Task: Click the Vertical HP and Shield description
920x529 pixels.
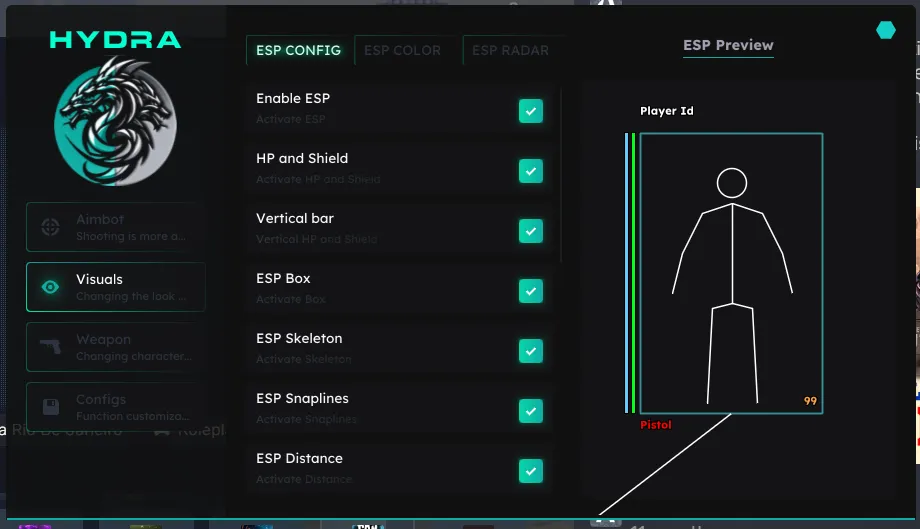Action: tap(317, 239)
